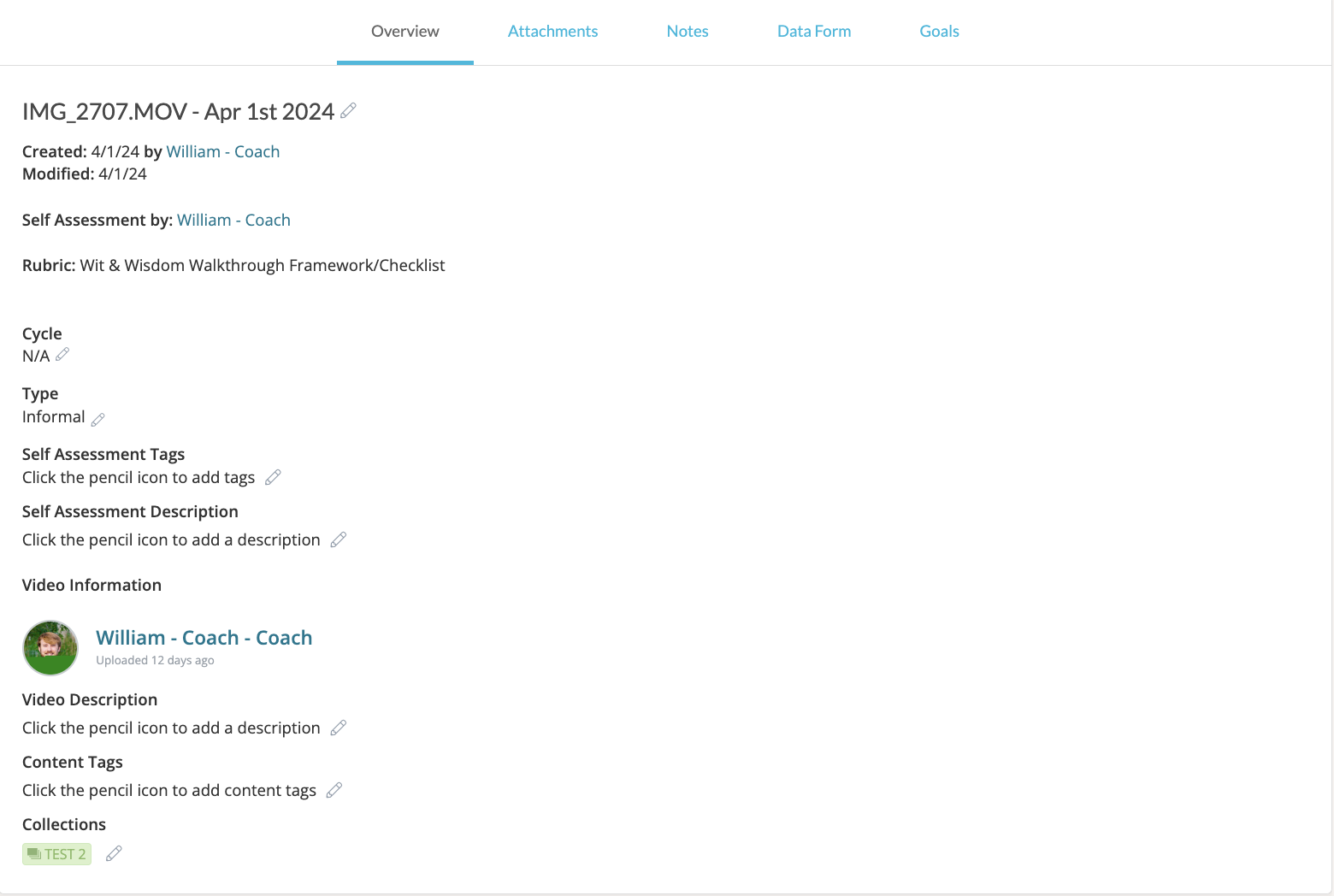Image resolution: width=1334 pixels, height=896 pixels.
Task: Edit the Cycle value with its pencil icon
Action: 62,355
